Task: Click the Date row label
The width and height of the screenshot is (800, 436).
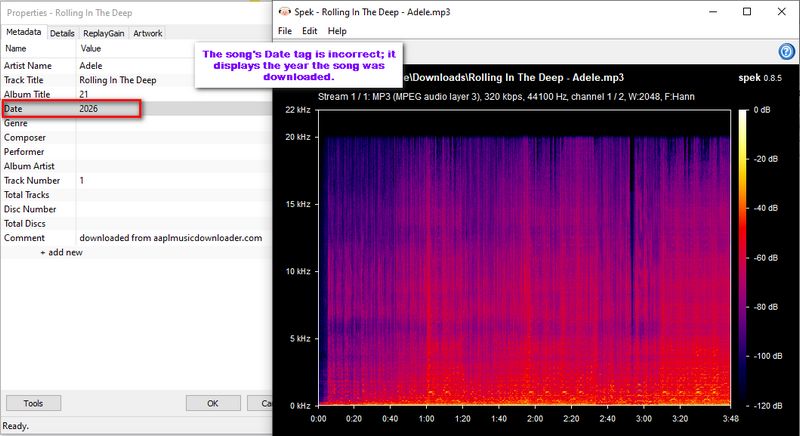Action: (x=13, y=109)
